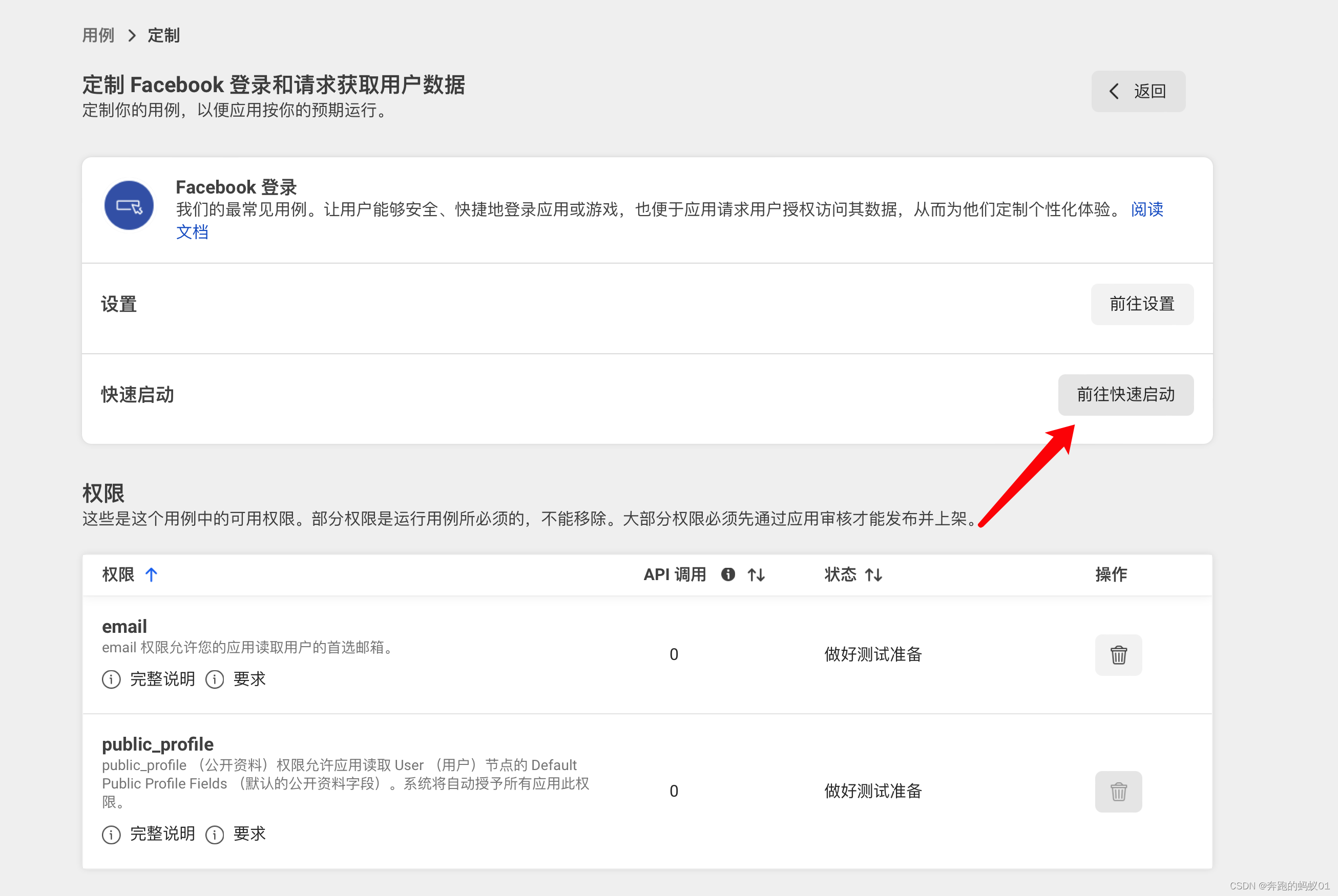Open 要求 info icon for email
This screenshot has height=896, width=1338.
pyautogui.click(x=214, y=679)
